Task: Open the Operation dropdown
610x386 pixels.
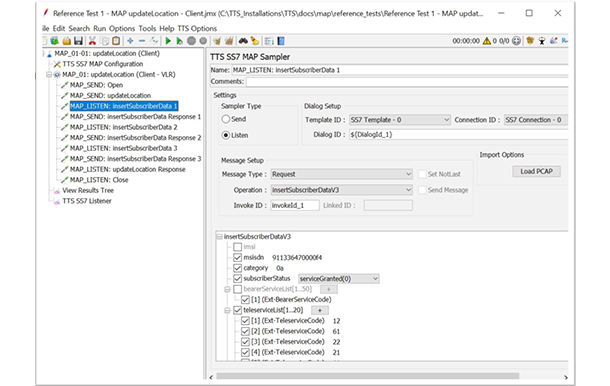Action: [342, 190]
